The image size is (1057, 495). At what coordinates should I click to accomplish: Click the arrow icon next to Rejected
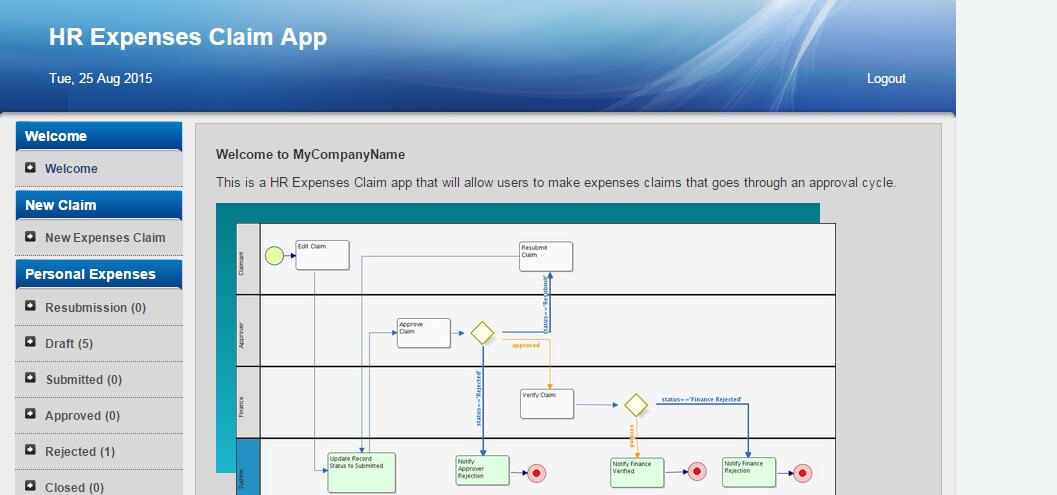tap(30, 450)
